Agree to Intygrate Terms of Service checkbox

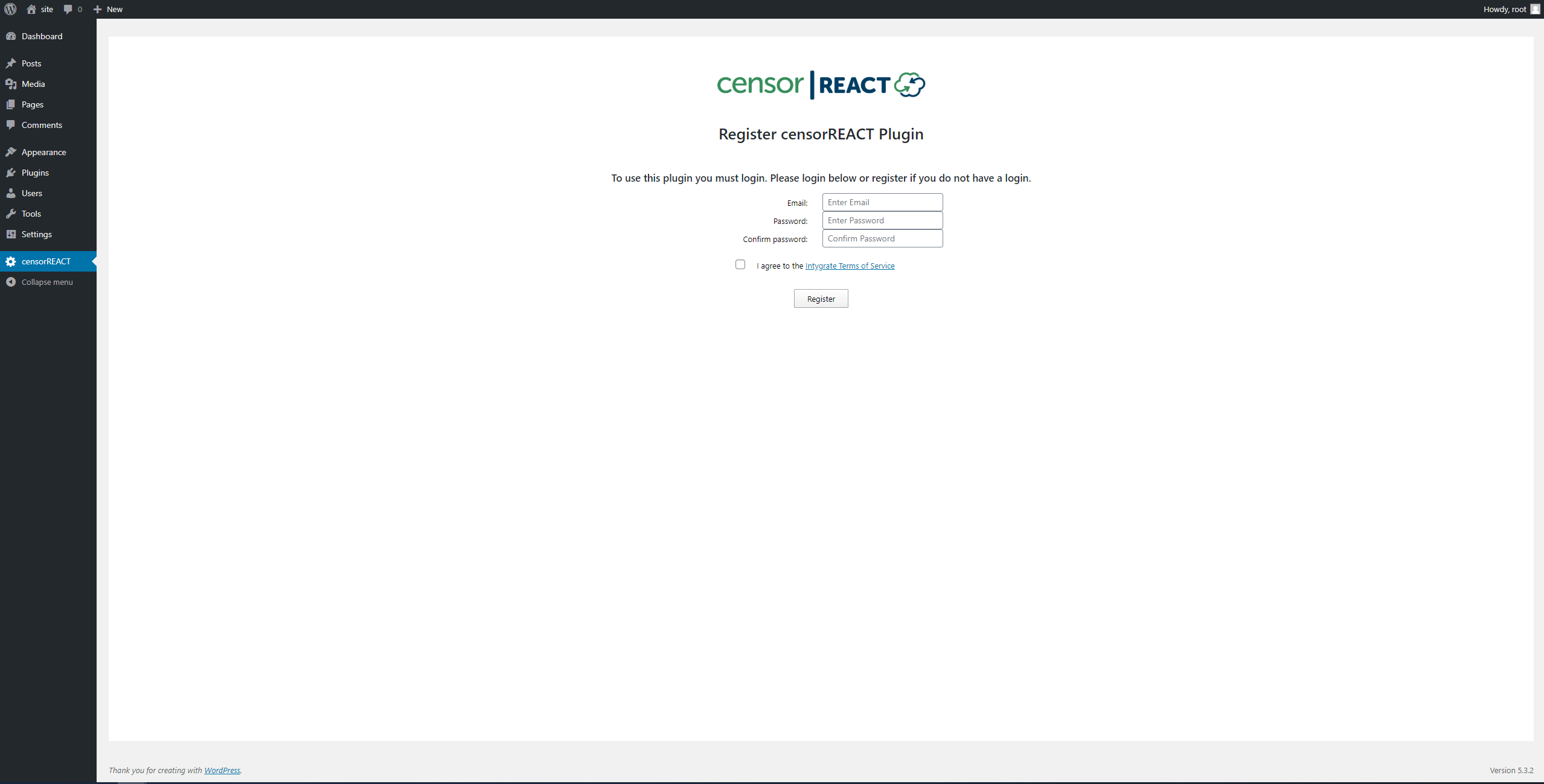coord(740,264)
